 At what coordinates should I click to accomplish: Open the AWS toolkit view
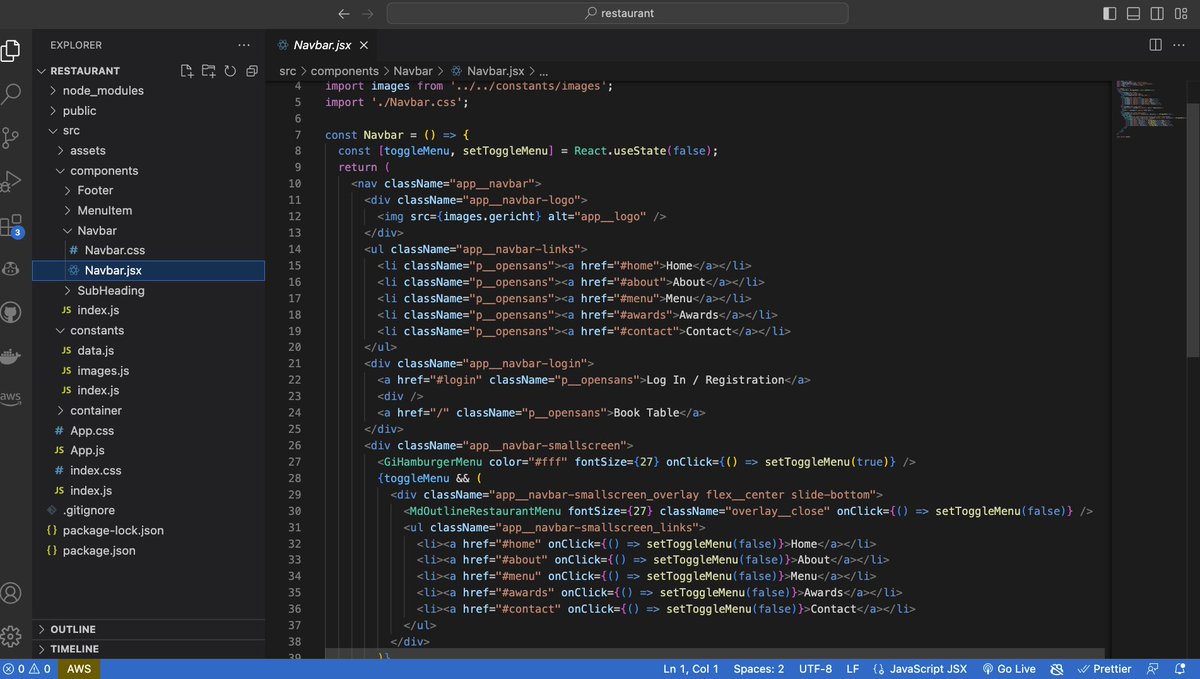pos(11,398)
